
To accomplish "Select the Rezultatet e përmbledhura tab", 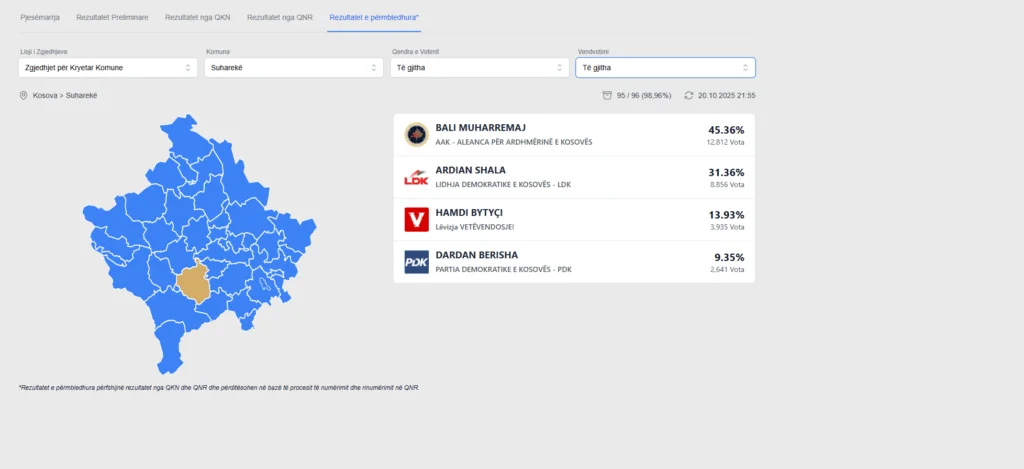I will click(374, 18).
